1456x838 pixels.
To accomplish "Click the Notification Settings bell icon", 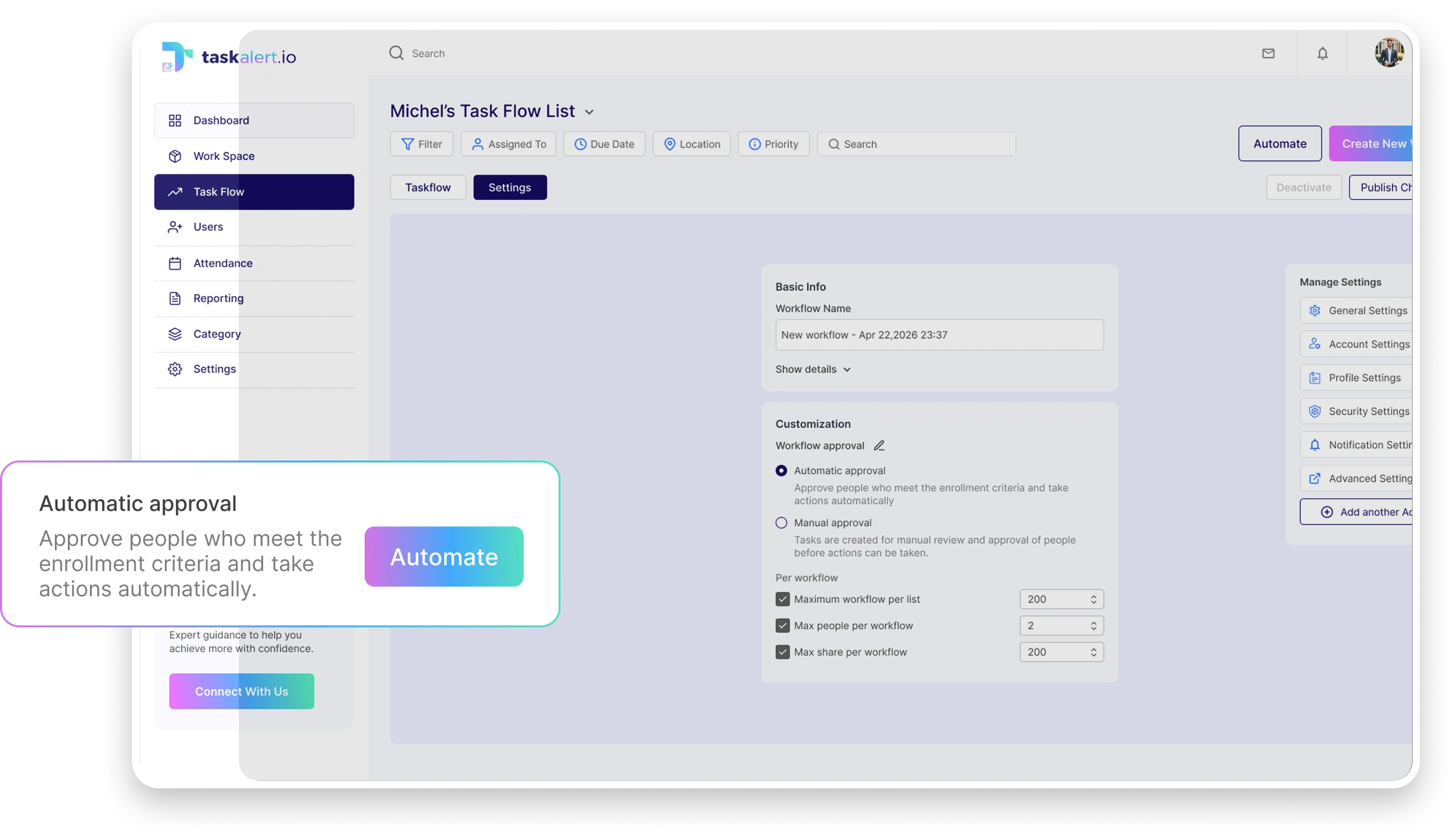I will click(x=1314, y=445).
